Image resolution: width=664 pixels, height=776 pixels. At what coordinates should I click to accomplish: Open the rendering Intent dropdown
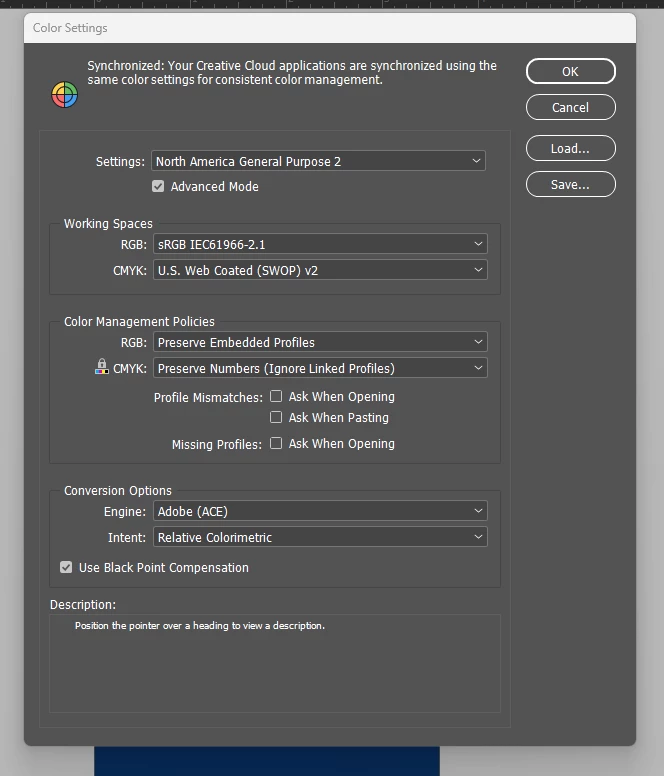tap(320, 537)
